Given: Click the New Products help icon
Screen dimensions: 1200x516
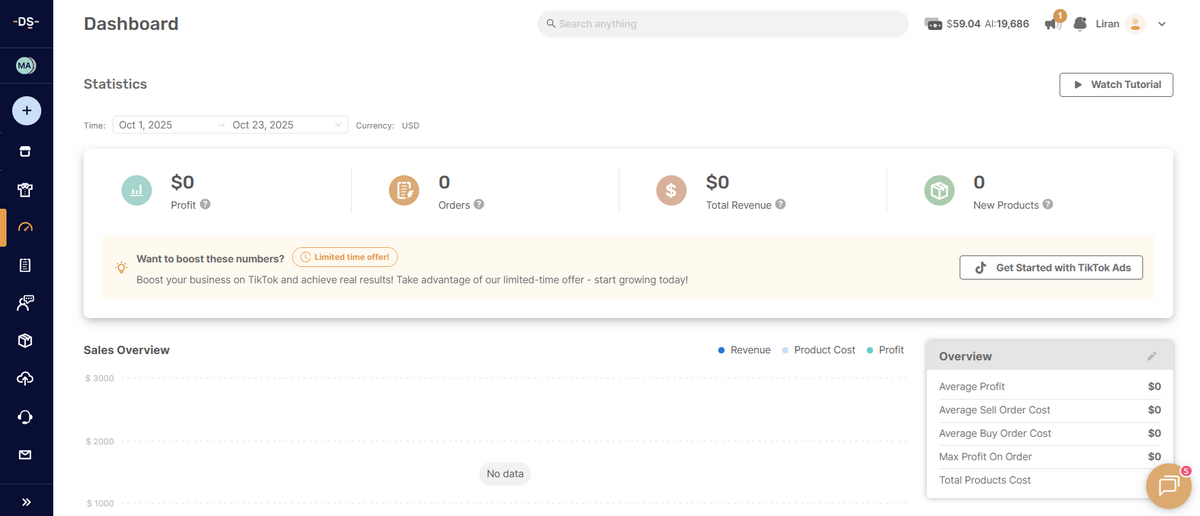Looking at the screenshot, I should tap(1048, 204).
